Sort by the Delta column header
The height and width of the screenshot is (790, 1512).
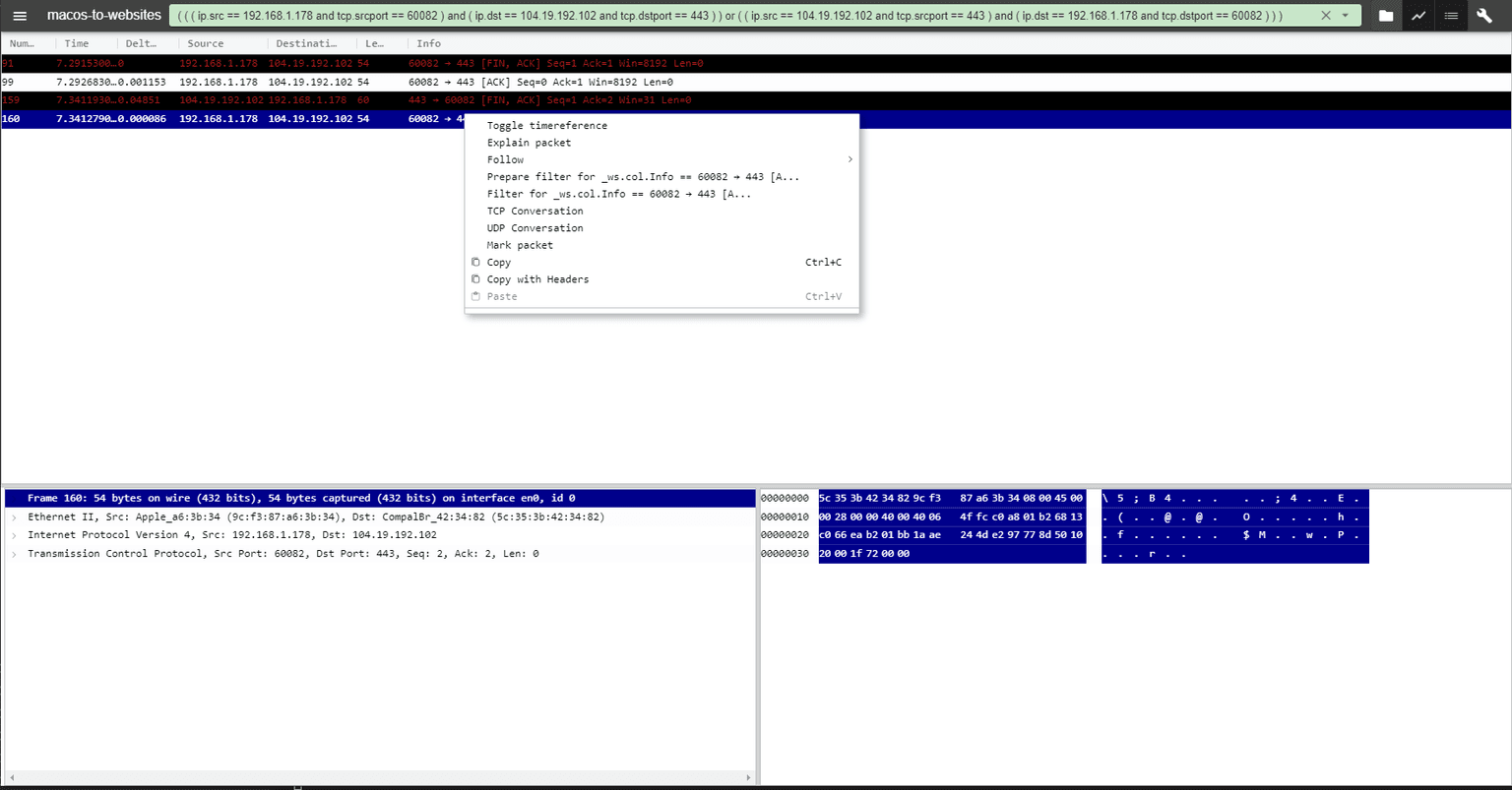tap(141, 43)
